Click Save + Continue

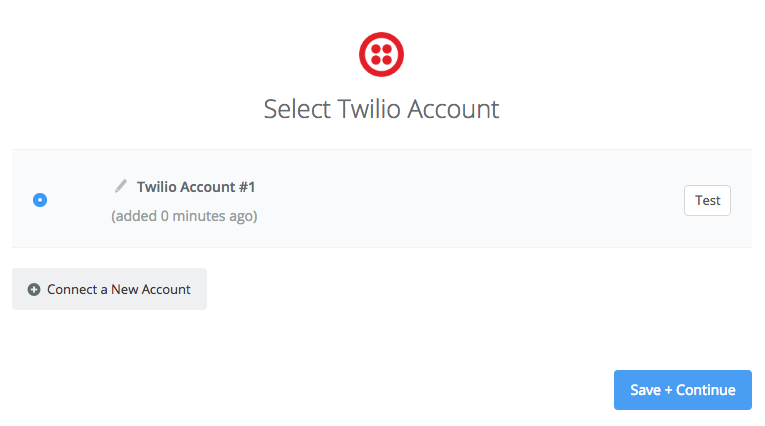pyautogui.click(x=683, y=390)
